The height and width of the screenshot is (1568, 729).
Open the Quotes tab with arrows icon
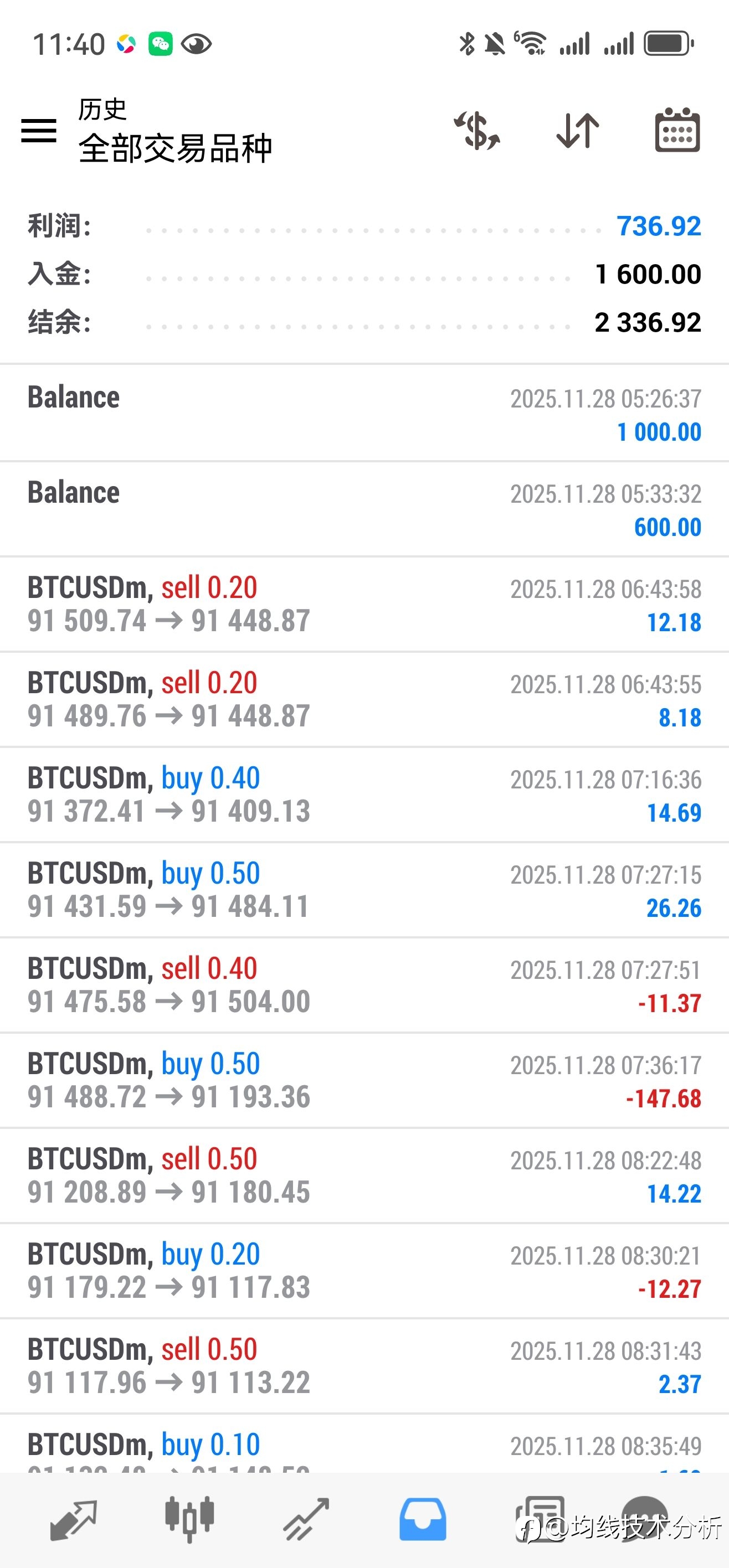tap(73, 1519)
